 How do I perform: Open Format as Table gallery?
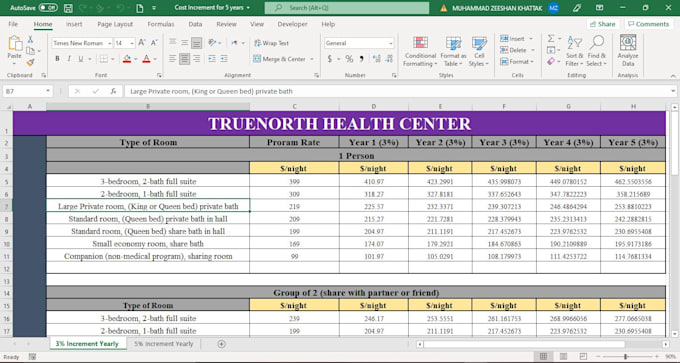pyautogui.click(x=453, y=51)
